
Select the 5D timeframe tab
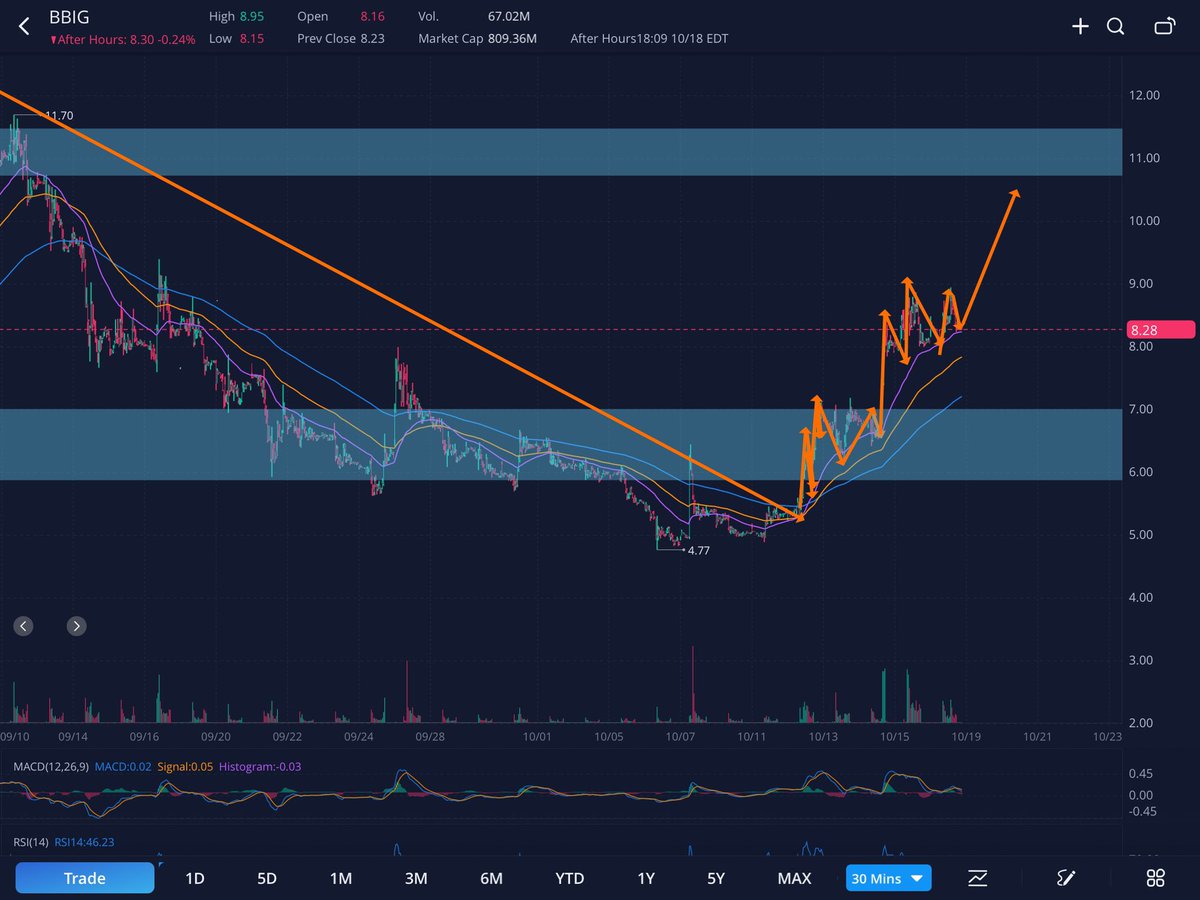pyautogui.click(x=267, y=879)
